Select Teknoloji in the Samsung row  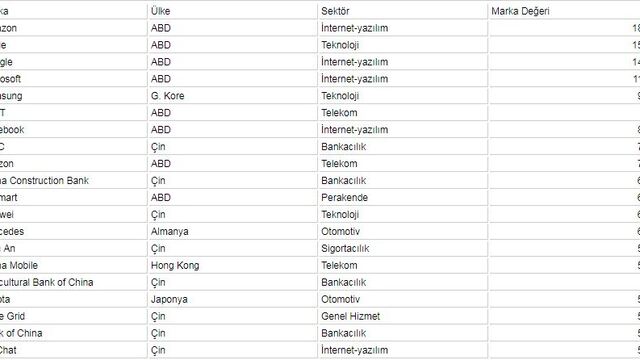340,96
